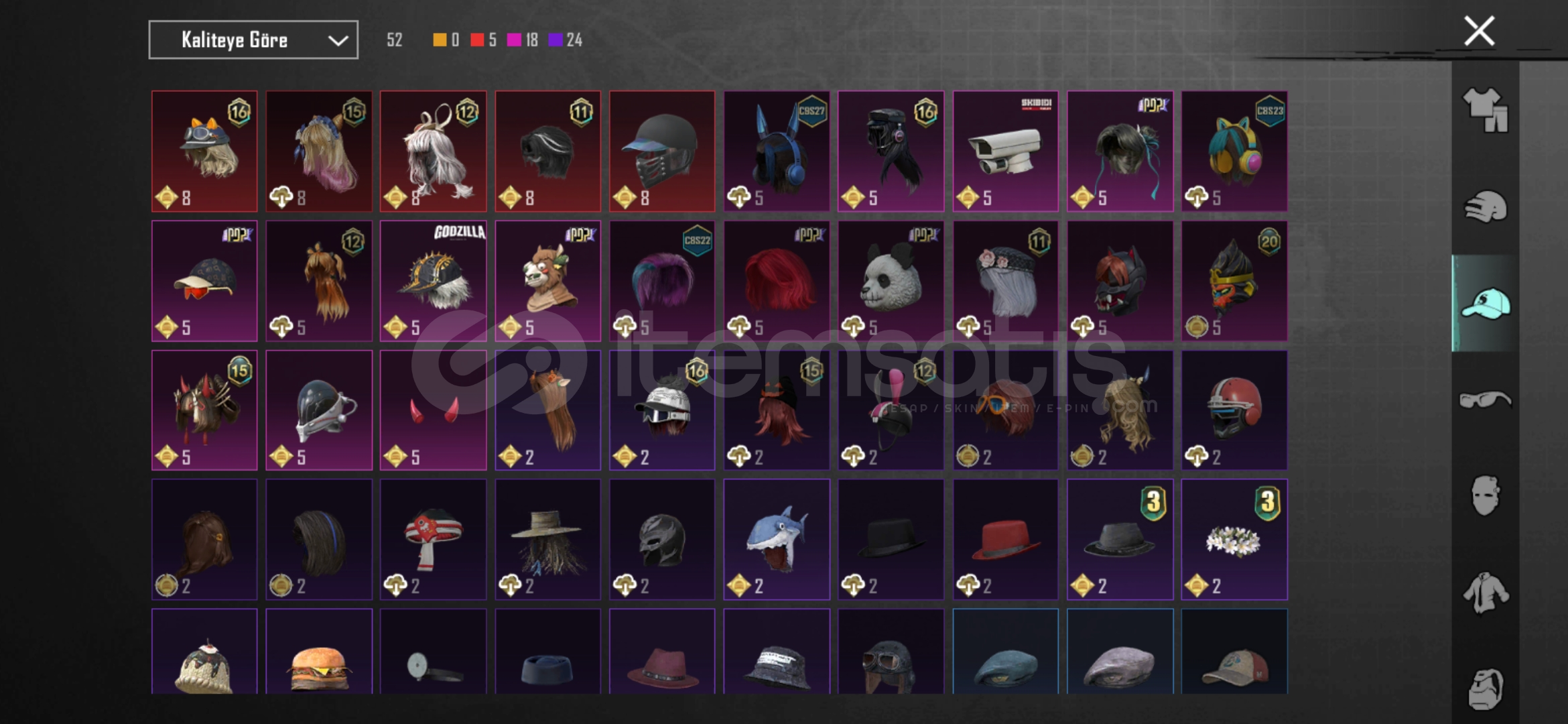The image size is (1568, 724).
Task: Pick the hamburger hat item
Action: [319, 651]
